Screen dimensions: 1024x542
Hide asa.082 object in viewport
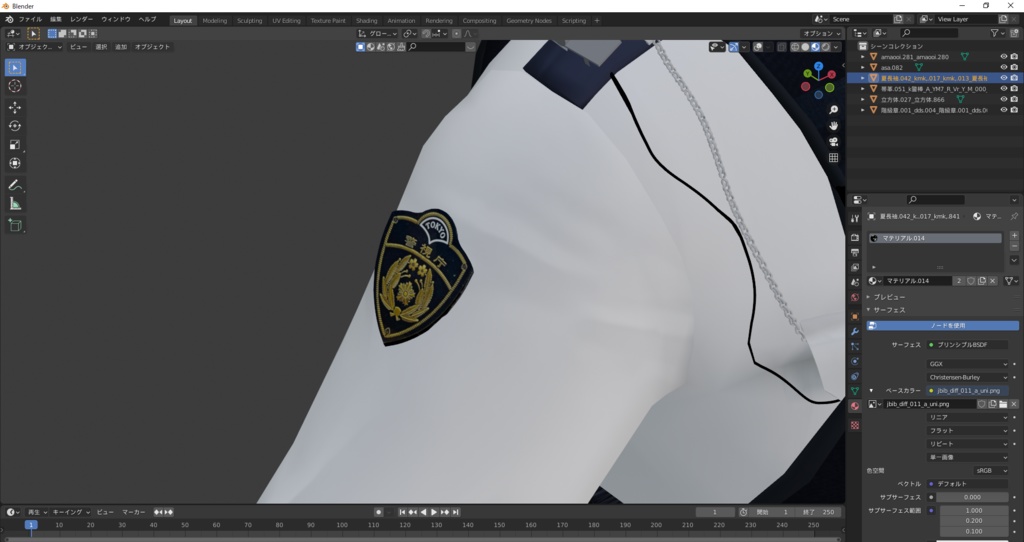pos(1004,67)
